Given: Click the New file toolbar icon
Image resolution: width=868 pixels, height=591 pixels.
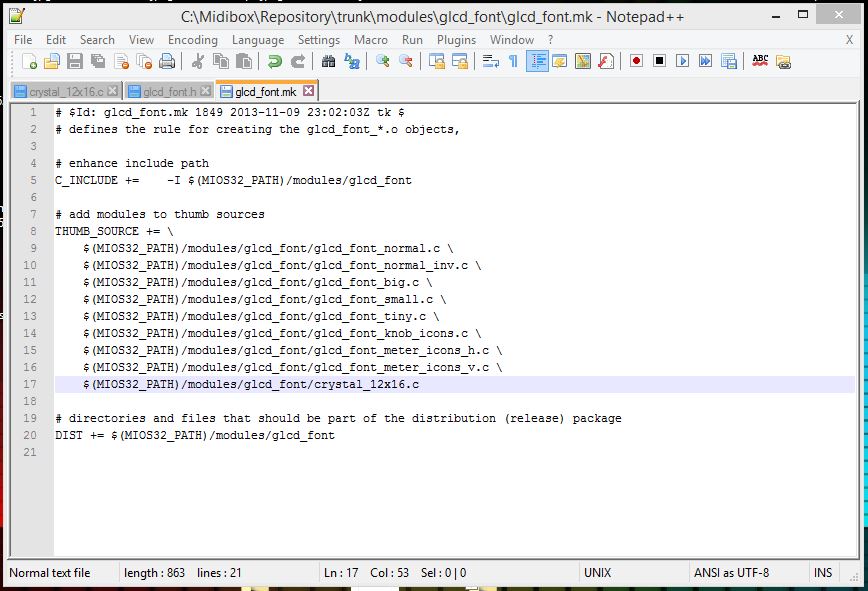Looking at the screenshot, I should [30, 61].
